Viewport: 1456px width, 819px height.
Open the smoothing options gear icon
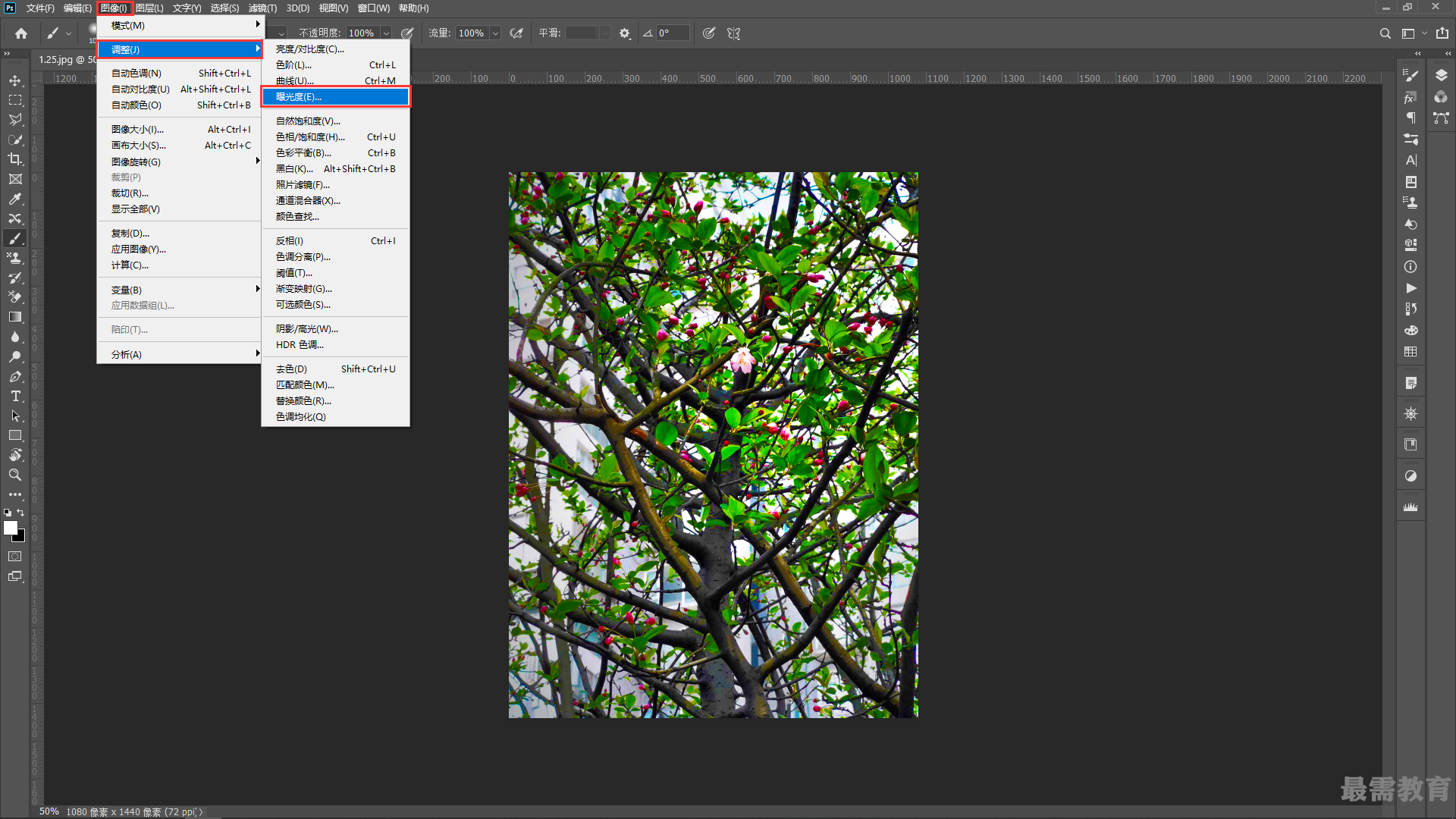click(x=624, y=33)
